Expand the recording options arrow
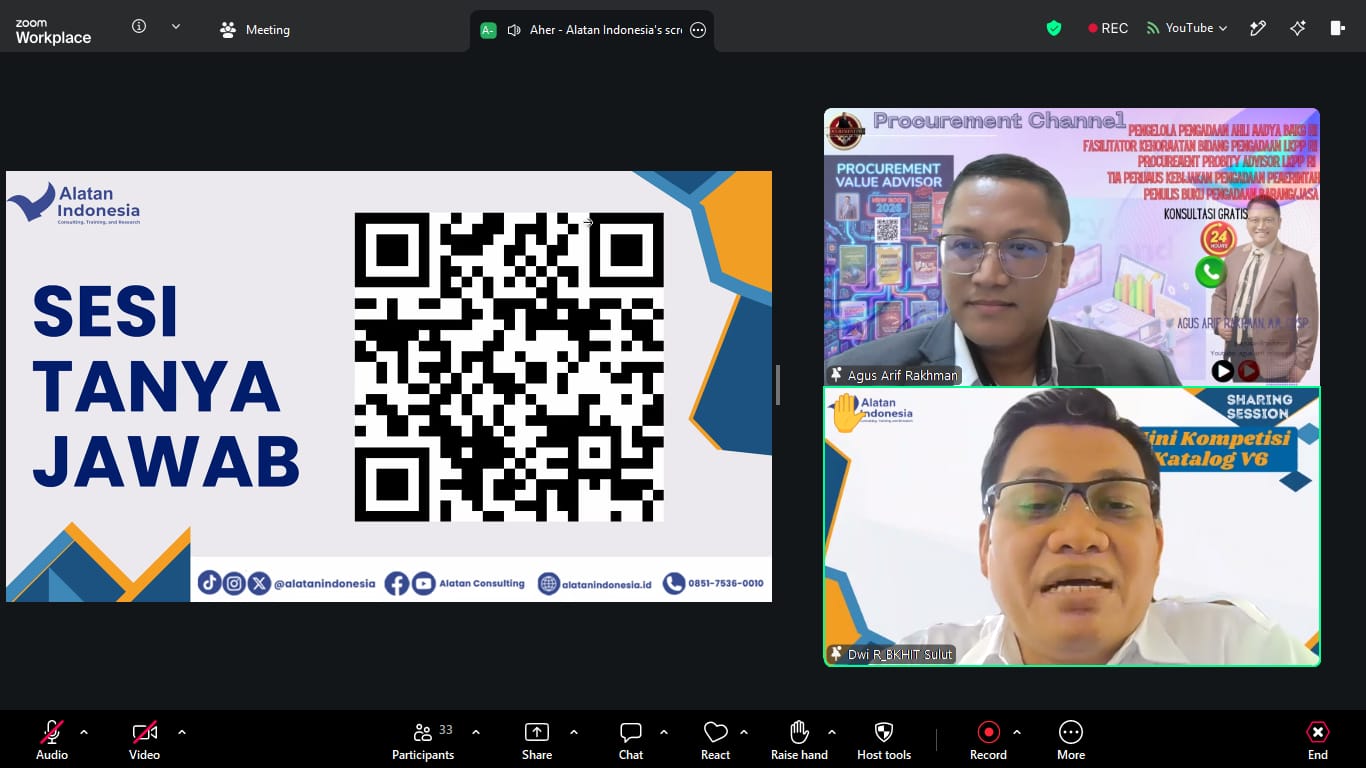The image size is (1366, 768). click(1017, 732)
